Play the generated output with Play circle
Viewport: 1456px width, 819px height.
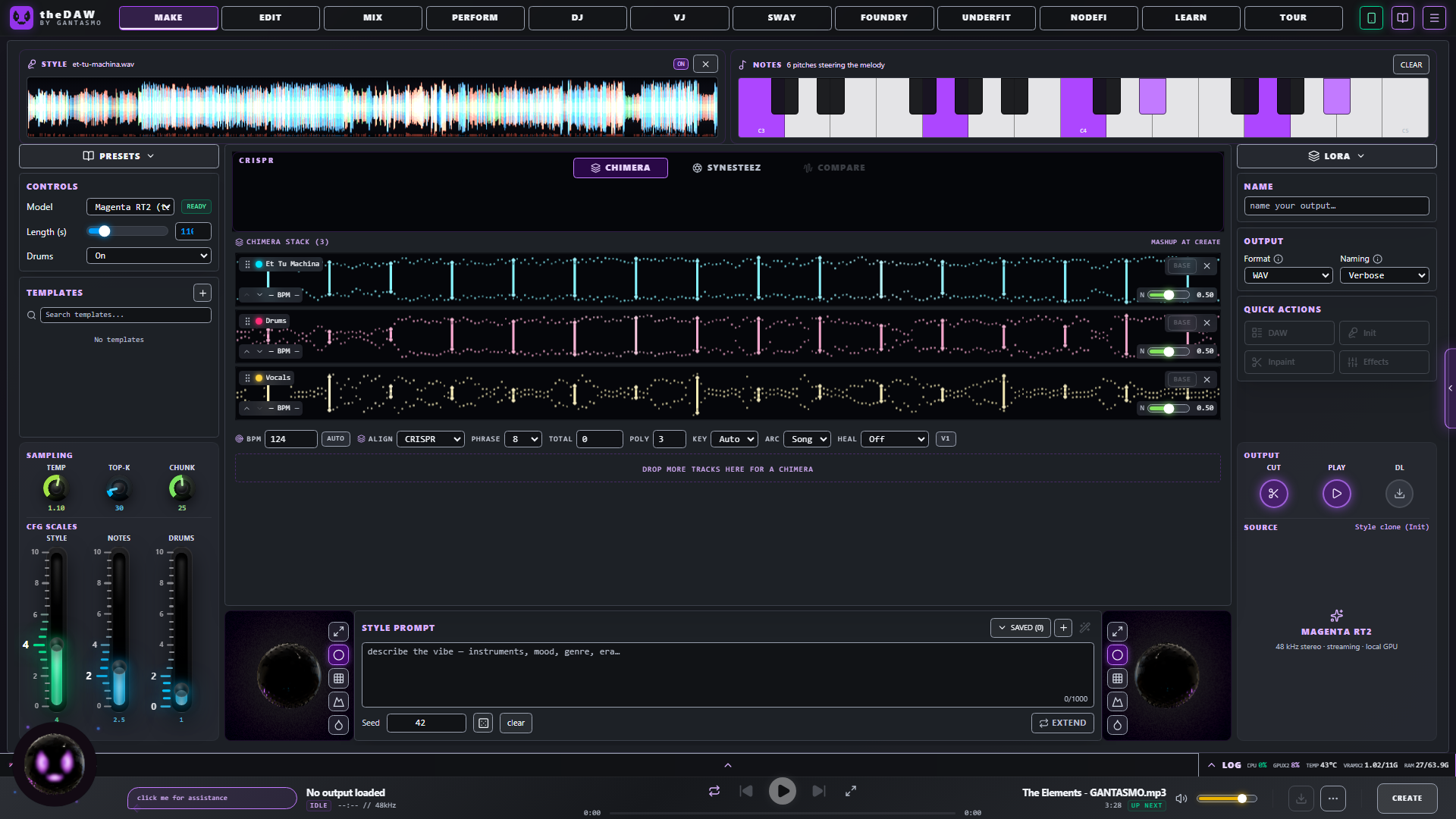1336,494
